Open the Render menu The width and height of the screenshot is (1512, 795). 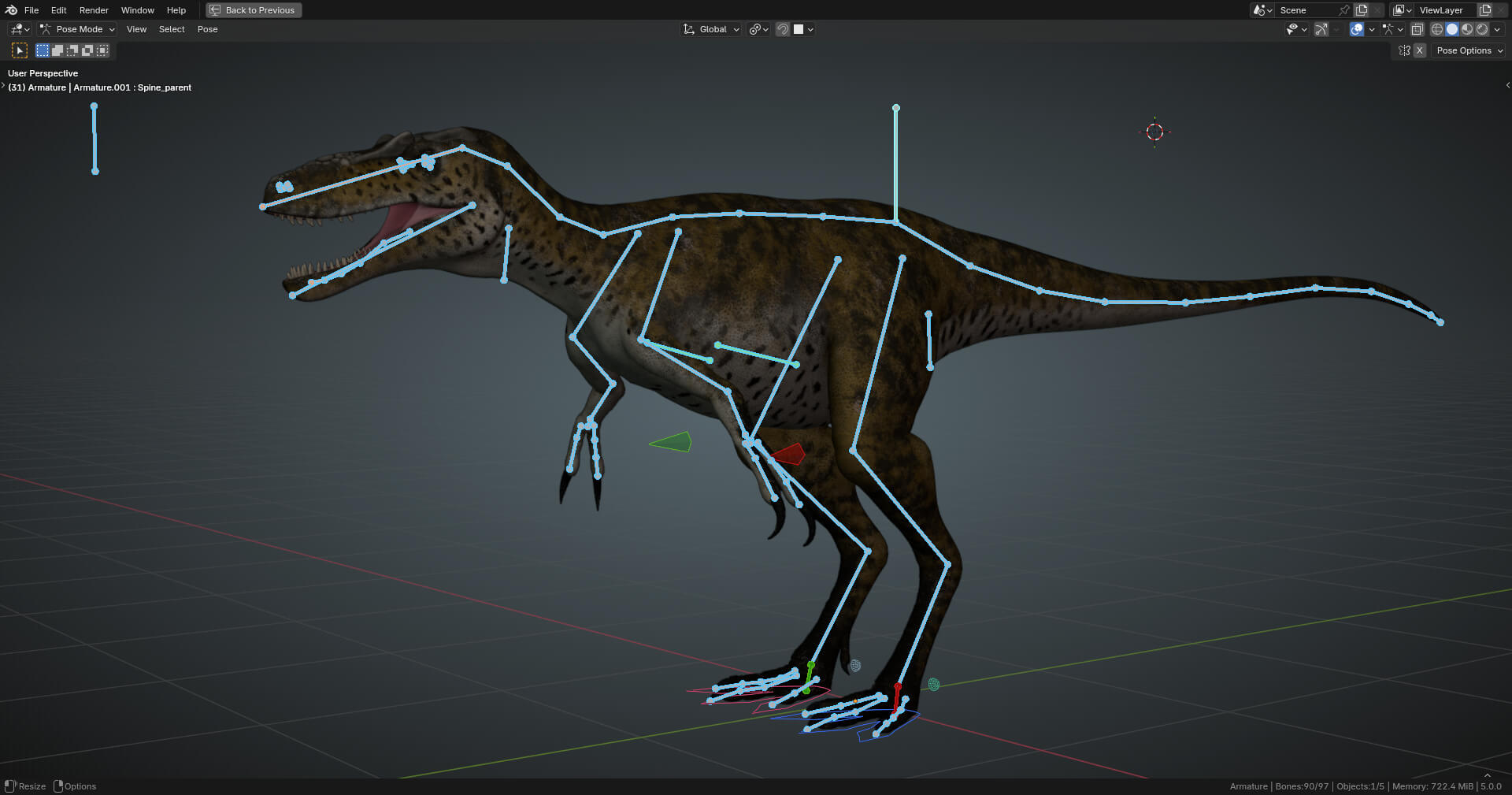(94, 10)
